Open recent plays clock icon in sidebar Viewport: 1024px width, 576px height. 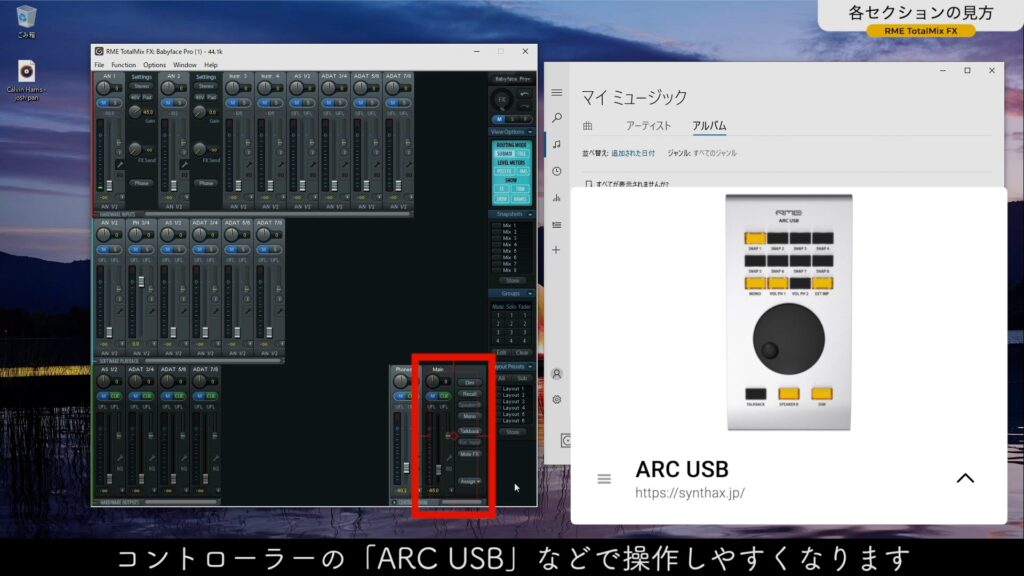556,171
